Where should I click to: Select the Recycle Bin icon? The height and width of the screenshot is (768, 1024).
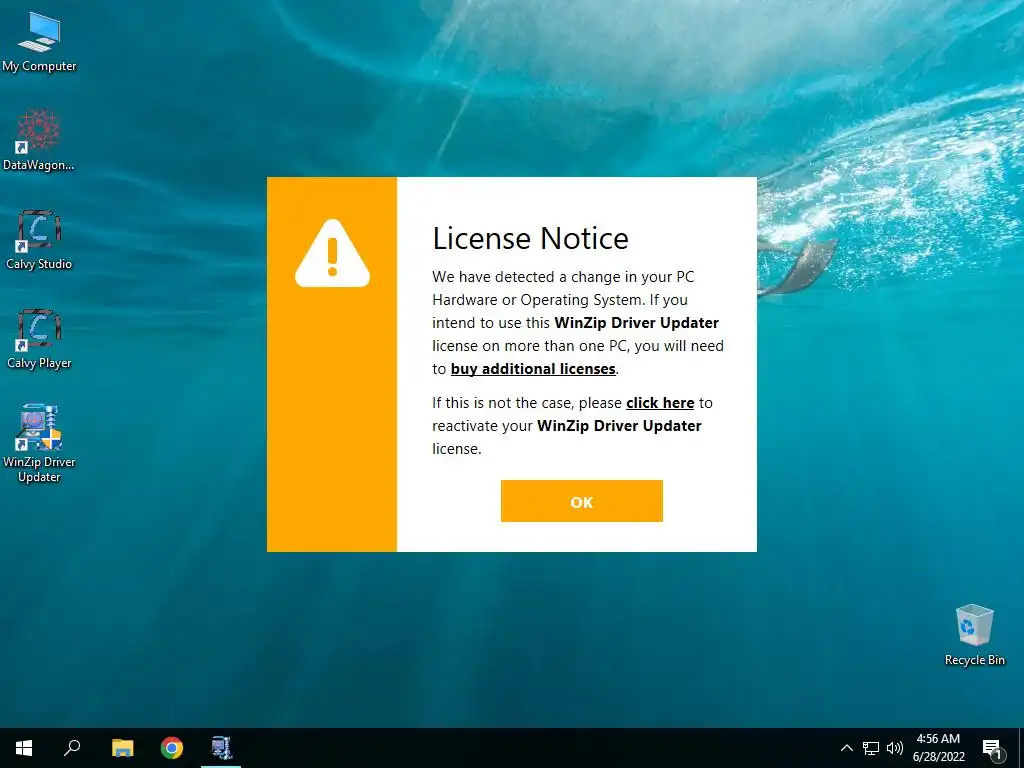(x=974, y=635)
